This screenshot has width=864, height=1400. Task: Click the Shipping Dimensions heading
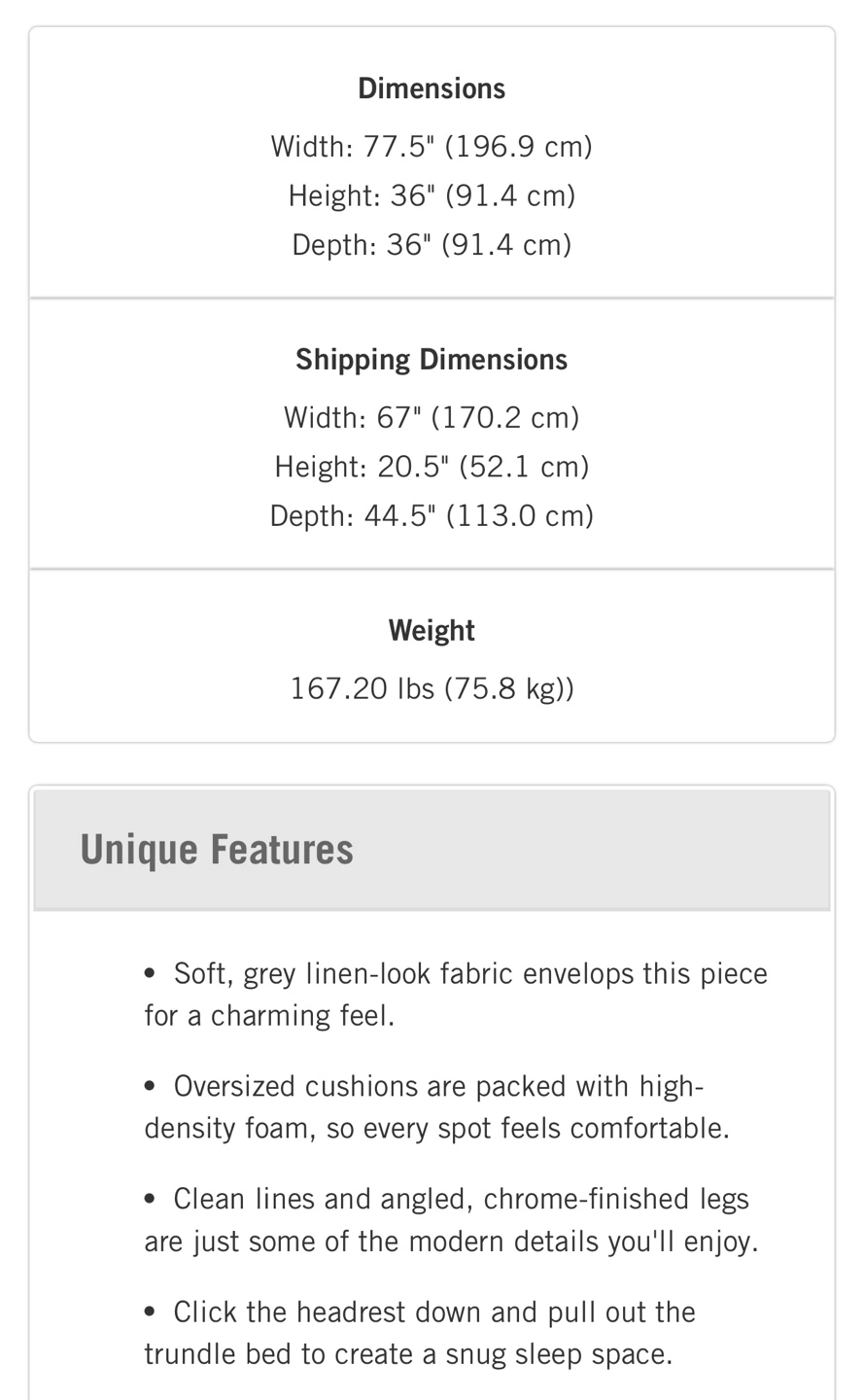click(432, 360)
